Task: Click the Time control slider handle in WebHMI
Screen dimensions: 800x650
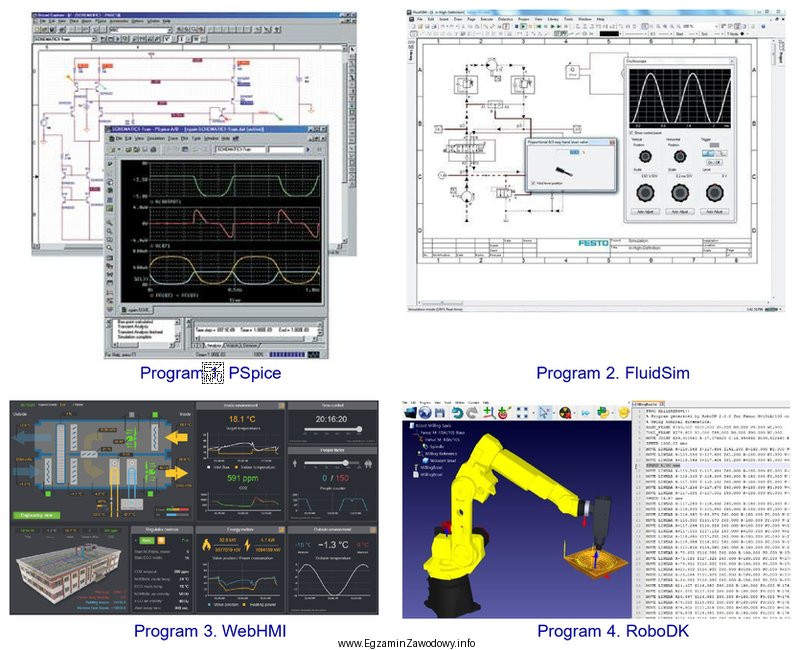Action: (x=359, y=429)
